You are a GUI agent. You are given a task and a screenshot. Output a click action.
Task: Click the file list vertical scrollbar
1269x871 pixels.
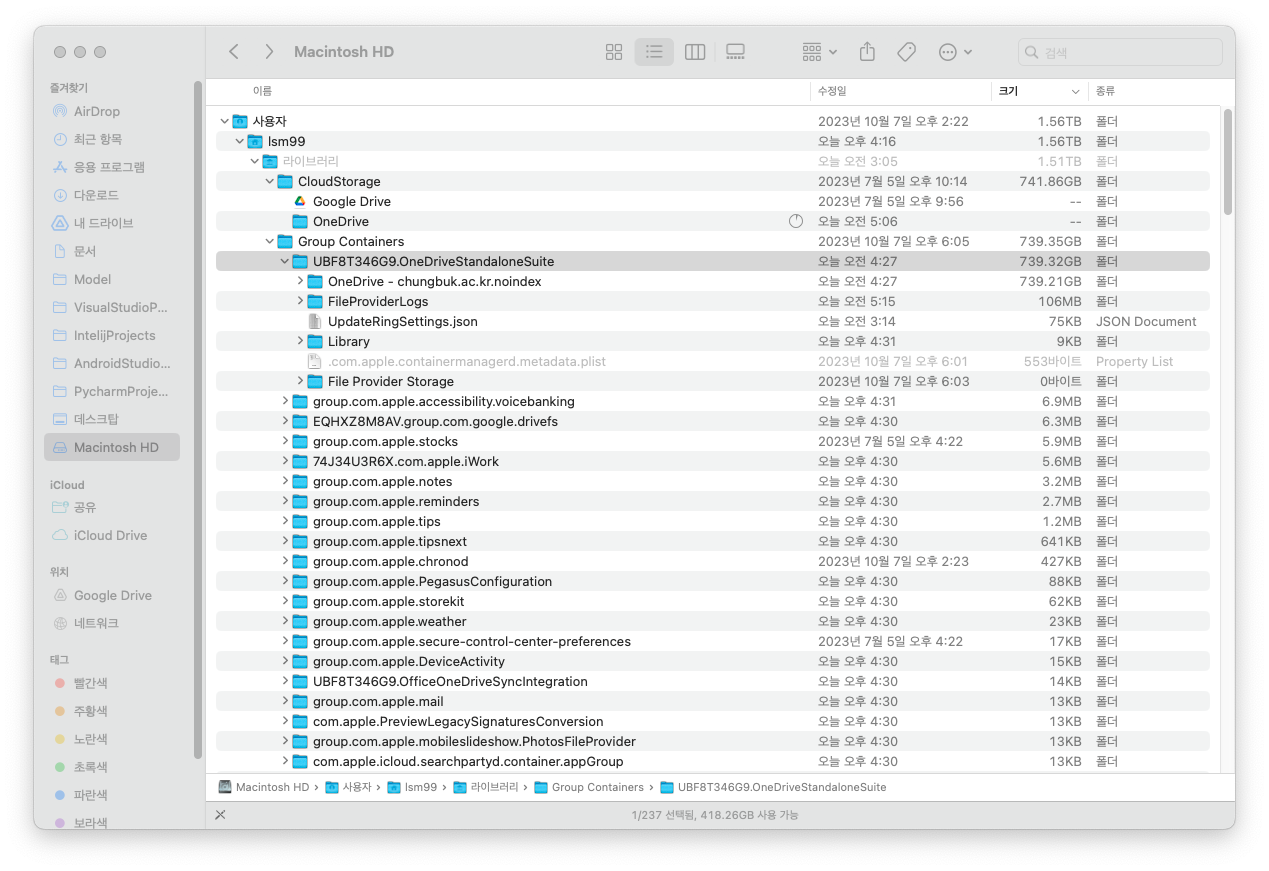coord(1227,160)
